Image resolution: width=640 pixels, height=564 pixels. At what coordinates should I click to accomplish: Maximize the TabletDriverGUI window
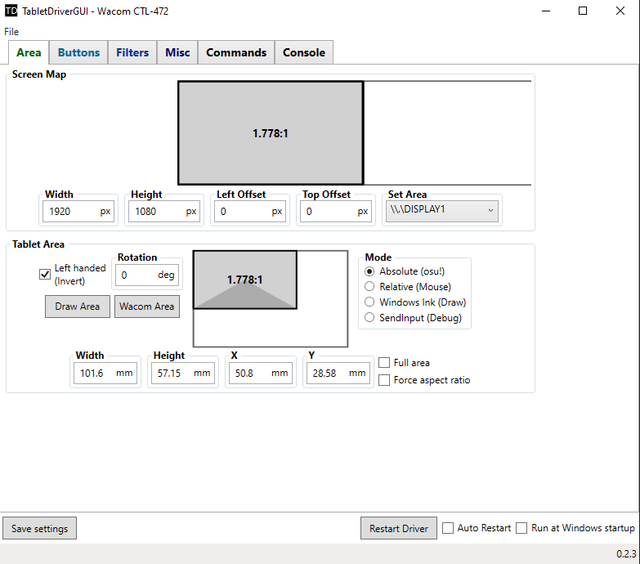583,11
